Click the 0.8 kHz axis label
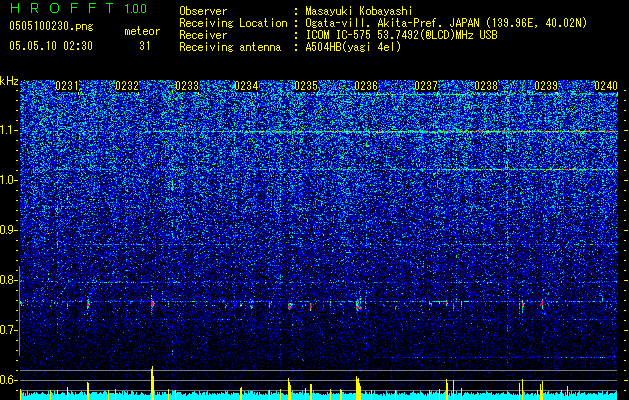Viewport: 629px width, 400px height. pyautogui.click(x=9, y=280)
